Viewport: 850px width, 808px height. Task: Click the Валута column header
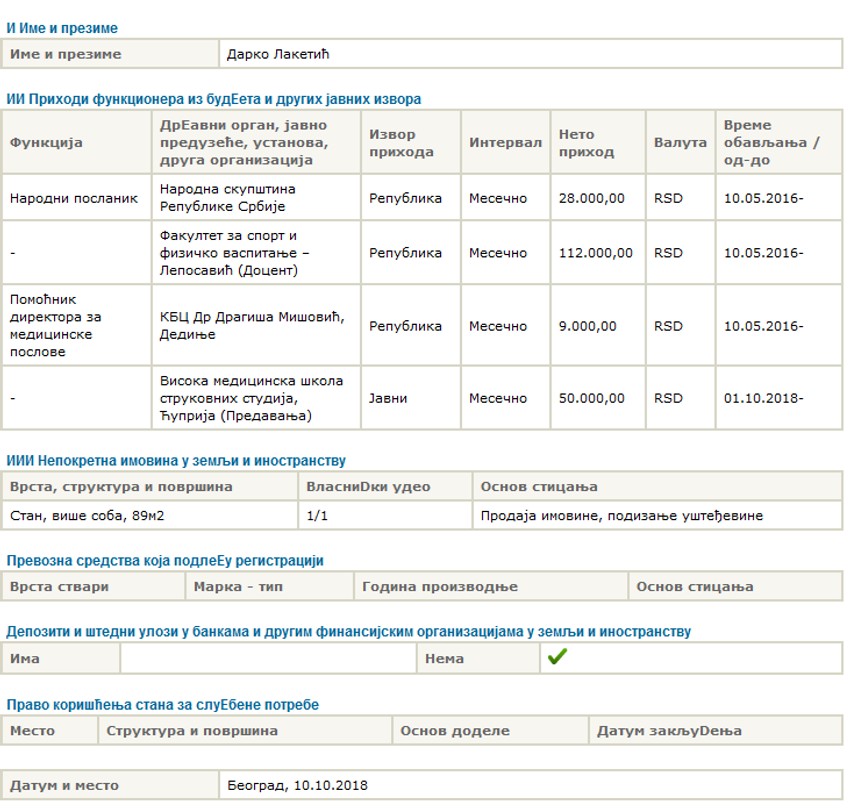click(680, 143)
